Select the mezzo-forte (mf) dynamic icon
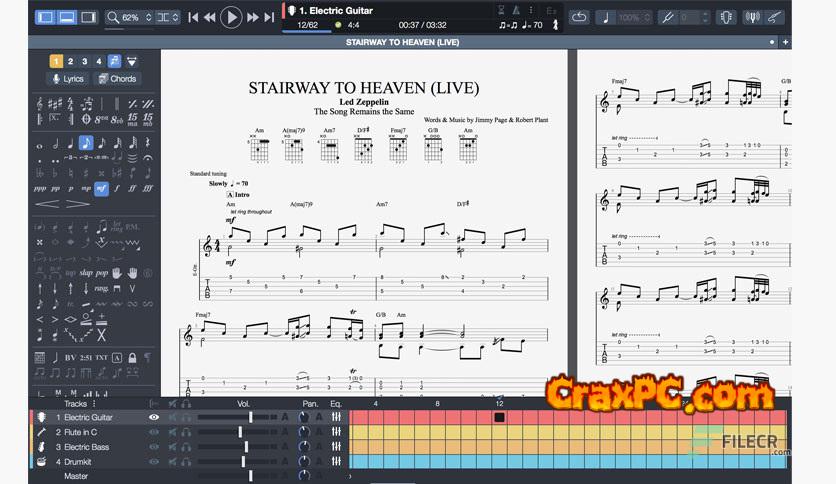This screenshot has width=836, height=484. (101, 187)
